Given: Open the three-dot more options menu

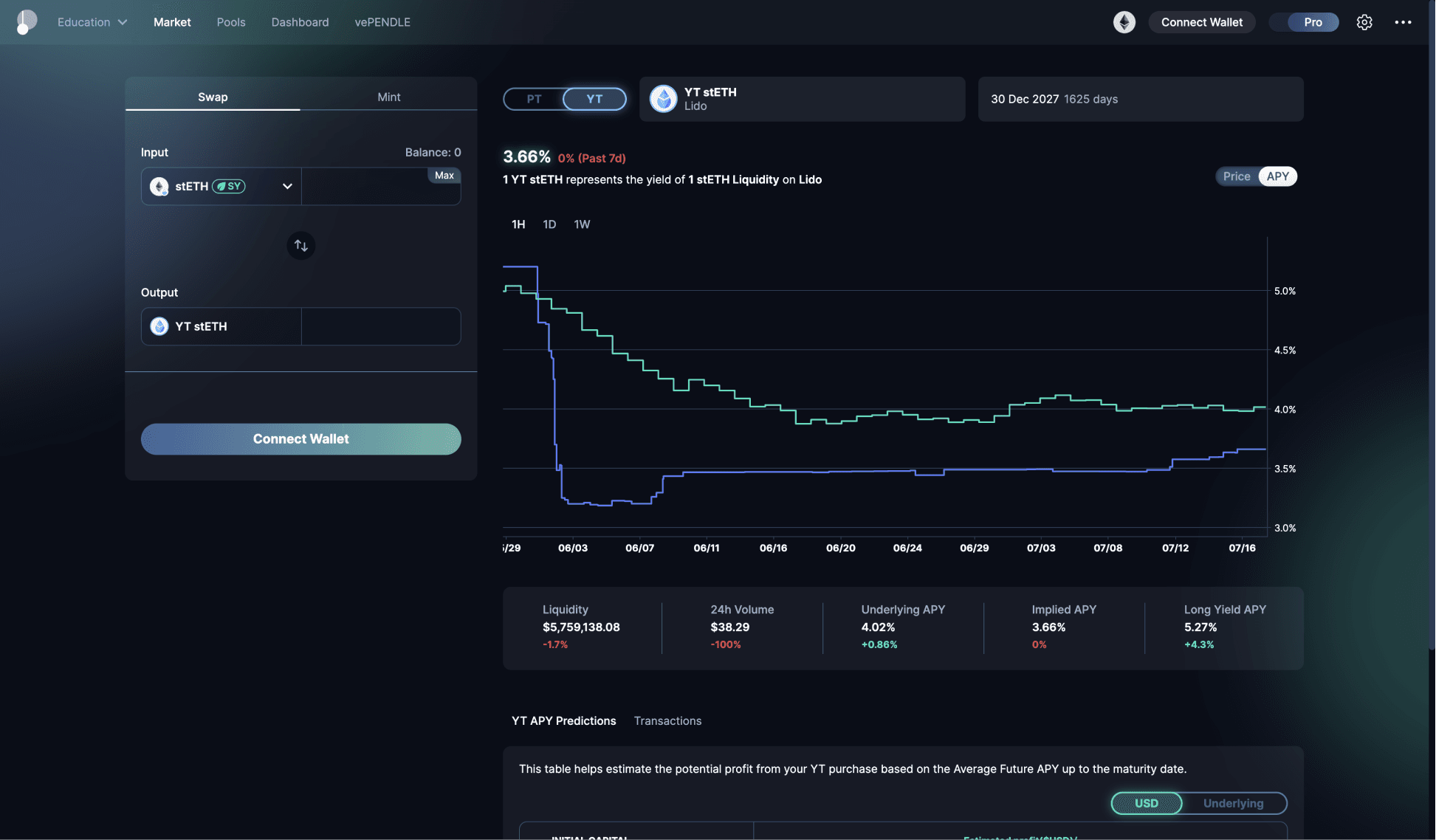Looking at the screenshot, I should [x=1403, y=22].
